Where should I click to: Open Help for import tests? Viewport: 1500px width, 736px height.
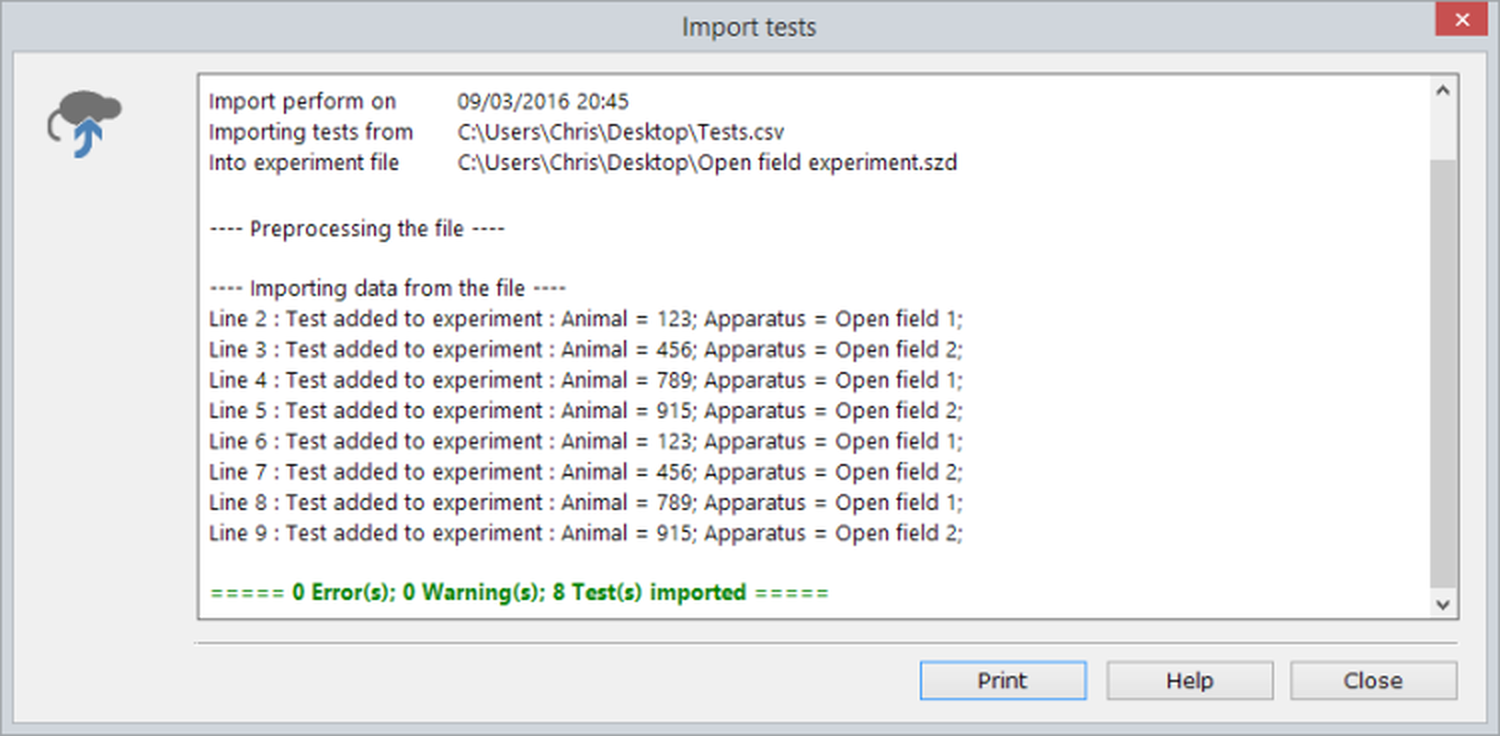1189,681
